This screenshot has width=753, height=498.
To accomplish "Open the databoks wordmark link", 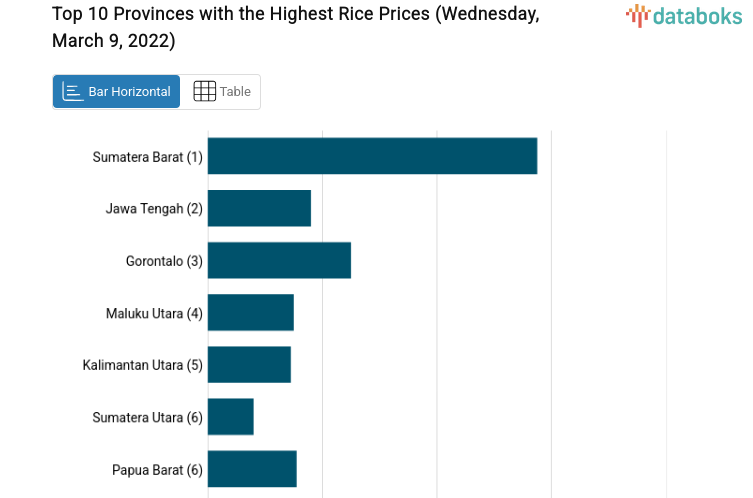I will coord(697,15).
